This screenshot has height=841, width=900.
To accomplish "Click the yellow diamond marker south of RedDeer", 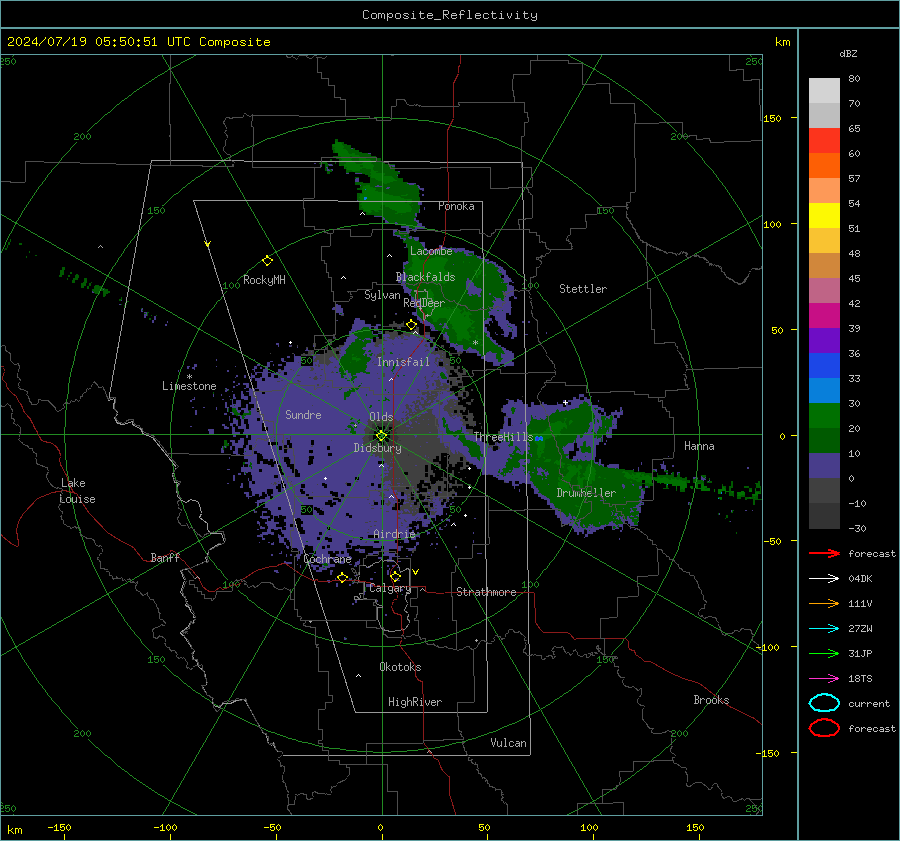I will pyautogui.click(x=411, y=325).
